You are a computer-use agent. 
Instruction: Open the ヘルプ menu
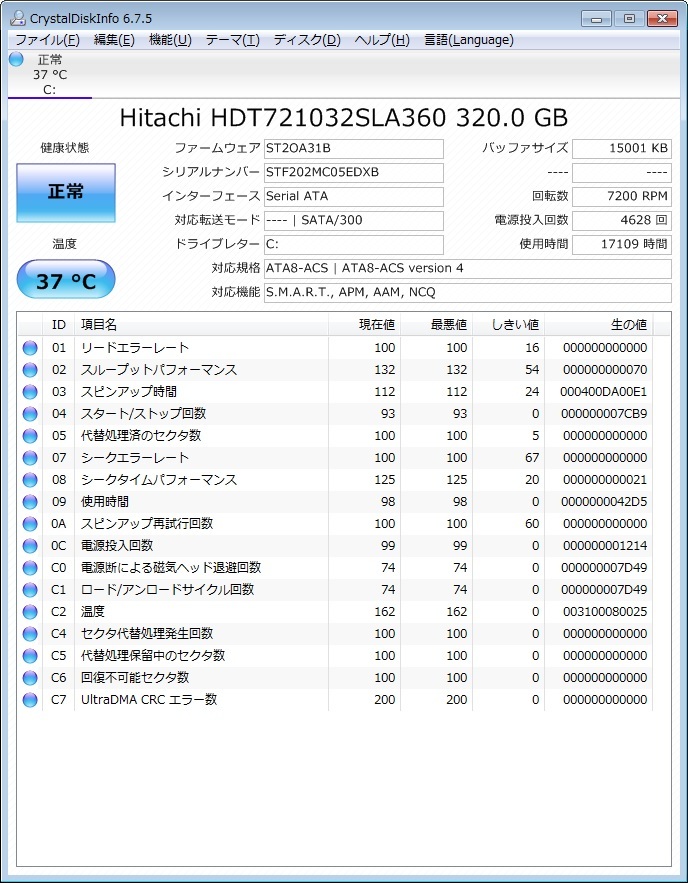(382, 39)
